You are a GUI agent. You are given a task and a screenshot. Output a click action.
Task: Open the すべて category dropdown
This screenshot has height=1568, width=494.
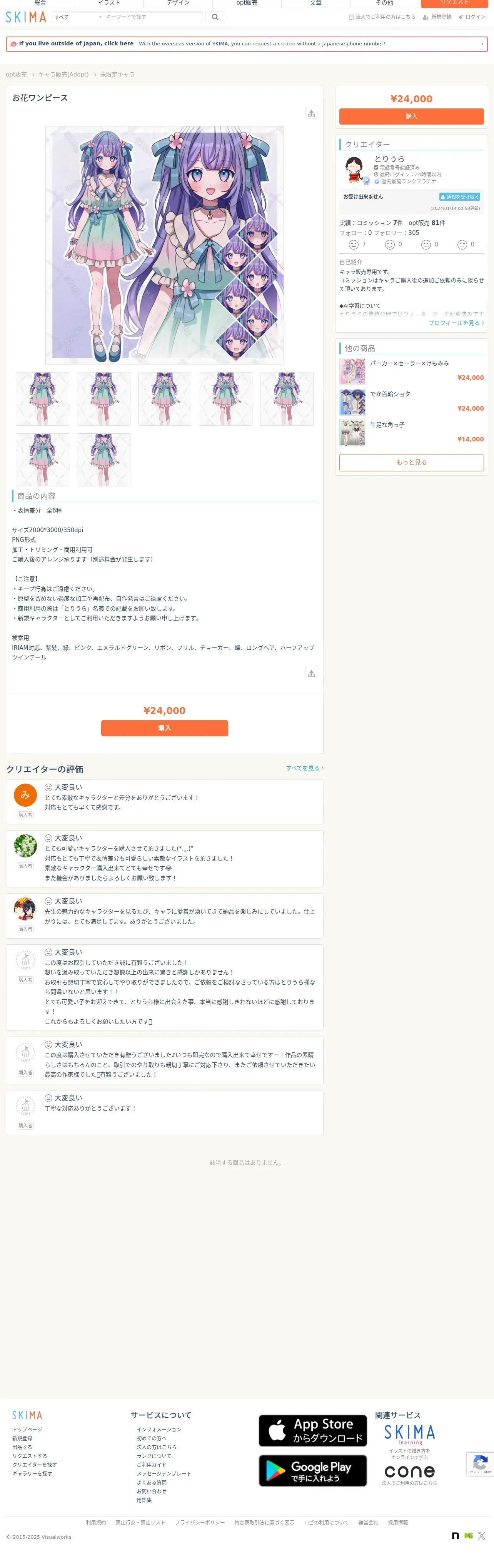click(x=78, y=17)
